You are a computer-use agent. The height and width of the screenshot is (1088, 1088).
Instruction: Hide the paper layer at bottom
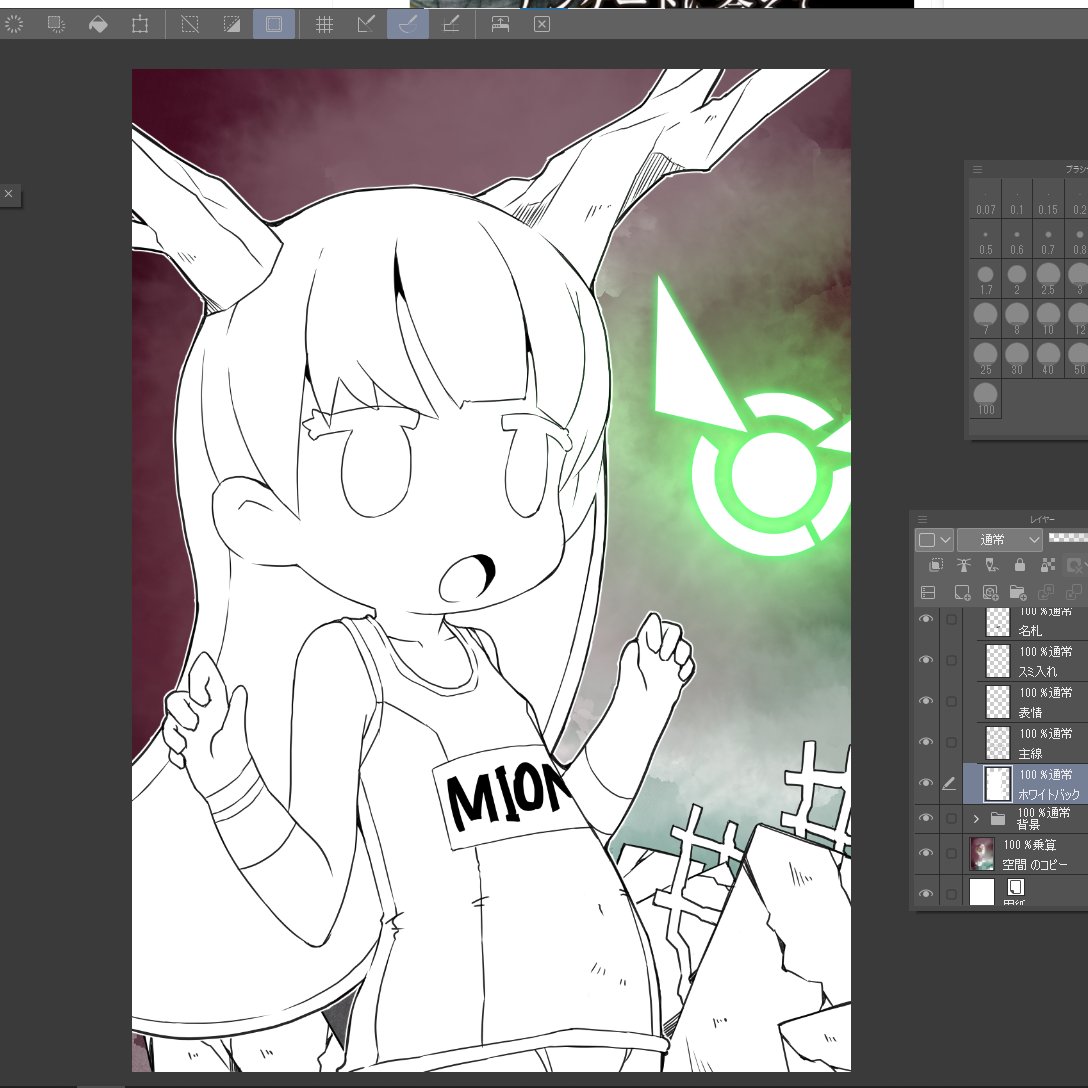[926, 894]
